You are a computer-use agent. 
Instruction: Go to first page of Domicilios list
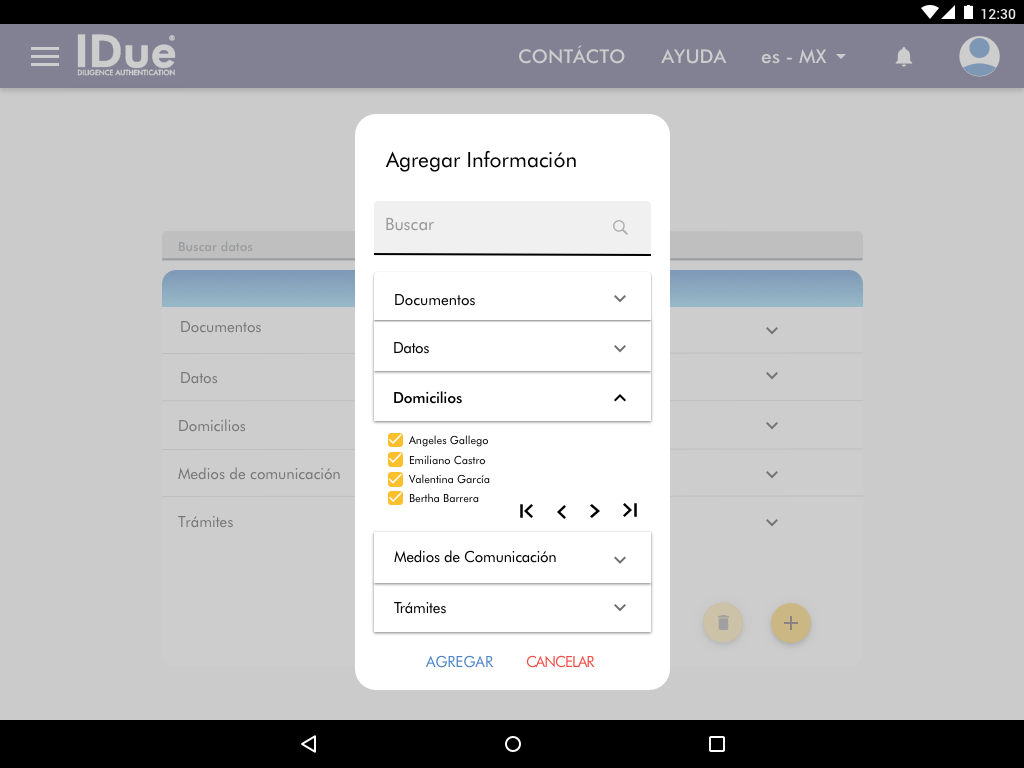tap(527, 511)
